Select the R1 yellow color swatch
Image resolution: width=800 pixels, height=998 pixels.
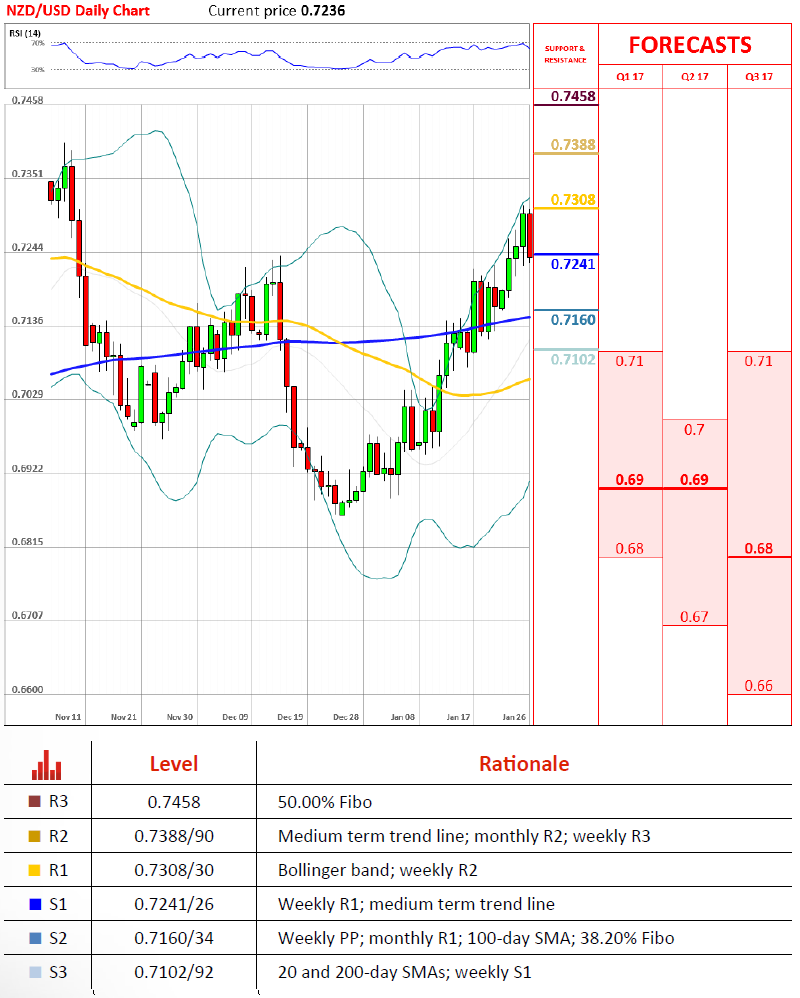pyautogui.click(x=35, y=870)
